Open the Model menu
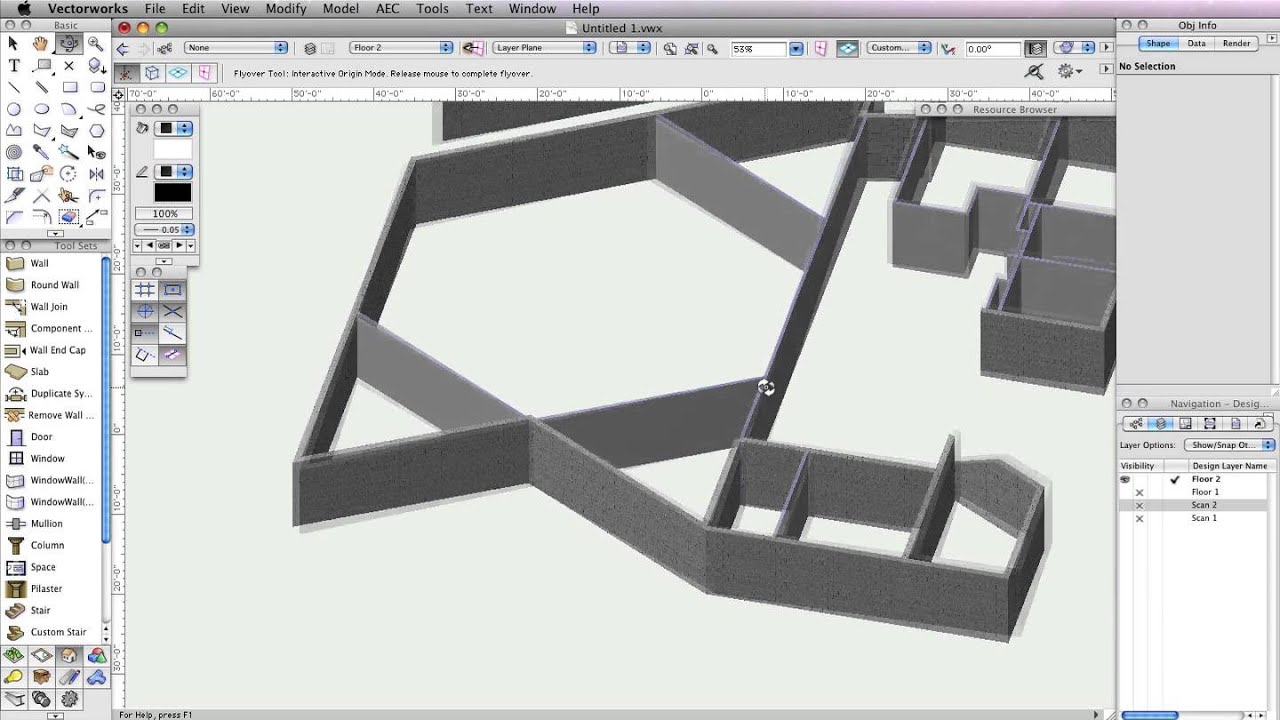Screen dimensions: 1280x720 pos(341,8)
